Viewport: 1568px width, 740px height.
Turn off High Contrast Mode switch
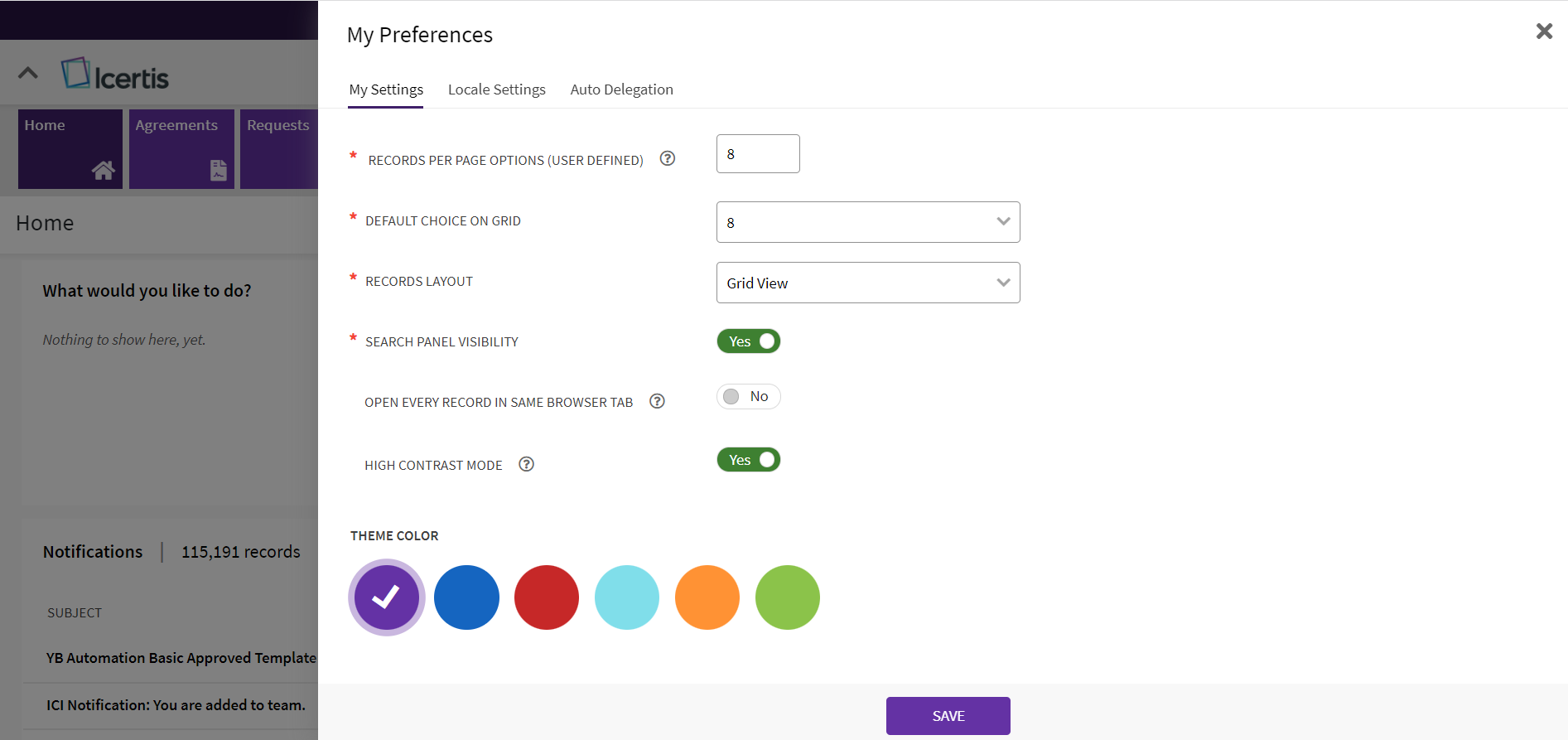[748, 460]
